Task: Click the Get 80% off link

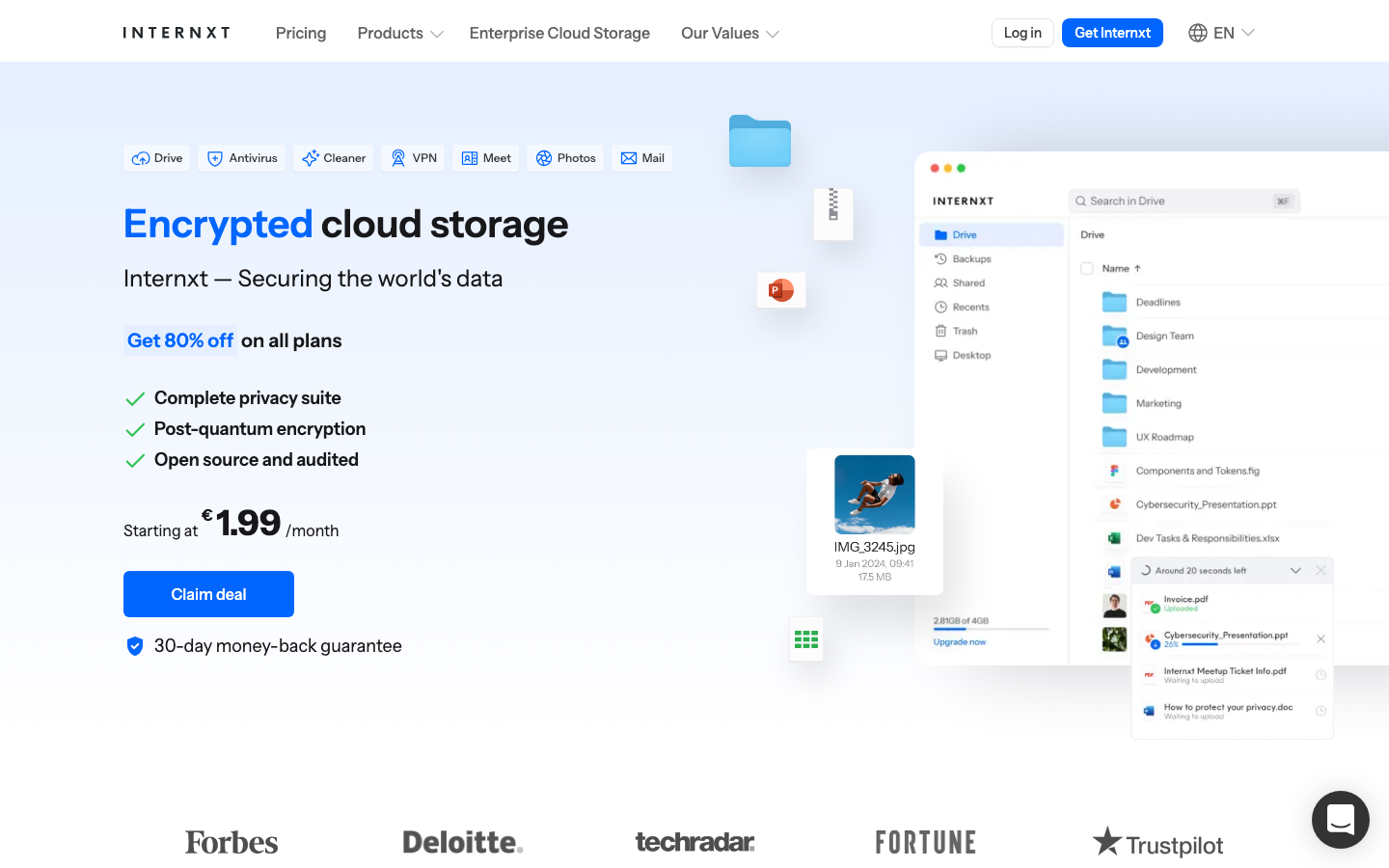Action: [x=180, y=340]
